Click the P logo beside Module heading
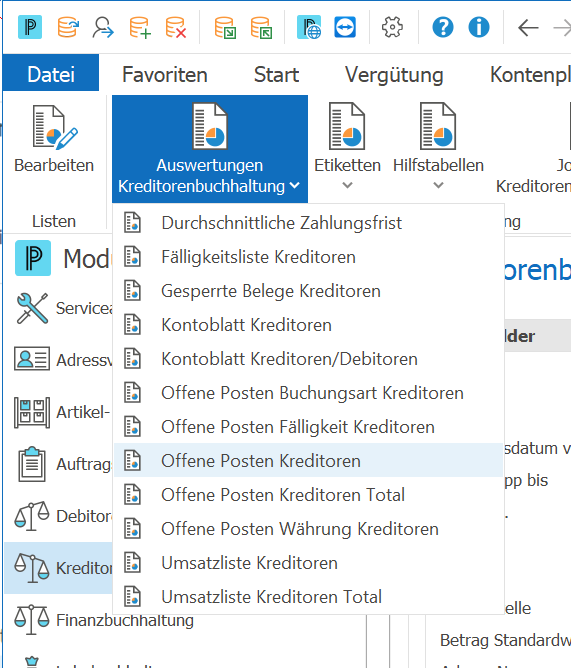 (33, 258)
